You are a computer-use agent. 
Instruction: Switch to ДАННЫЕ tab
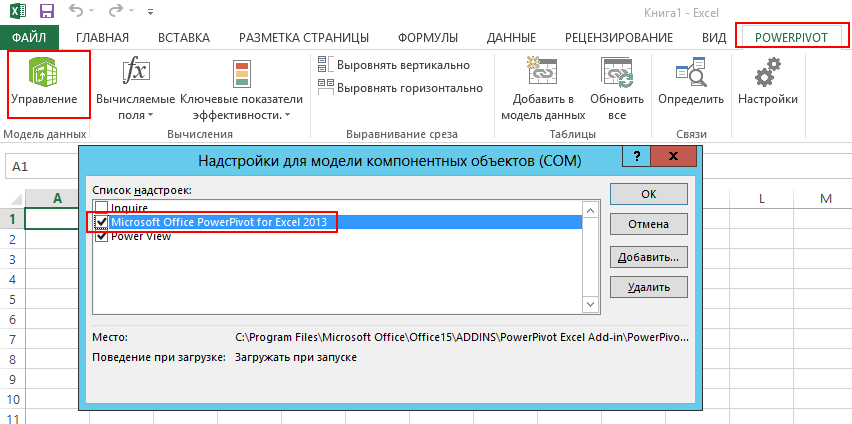coord(511,38)
